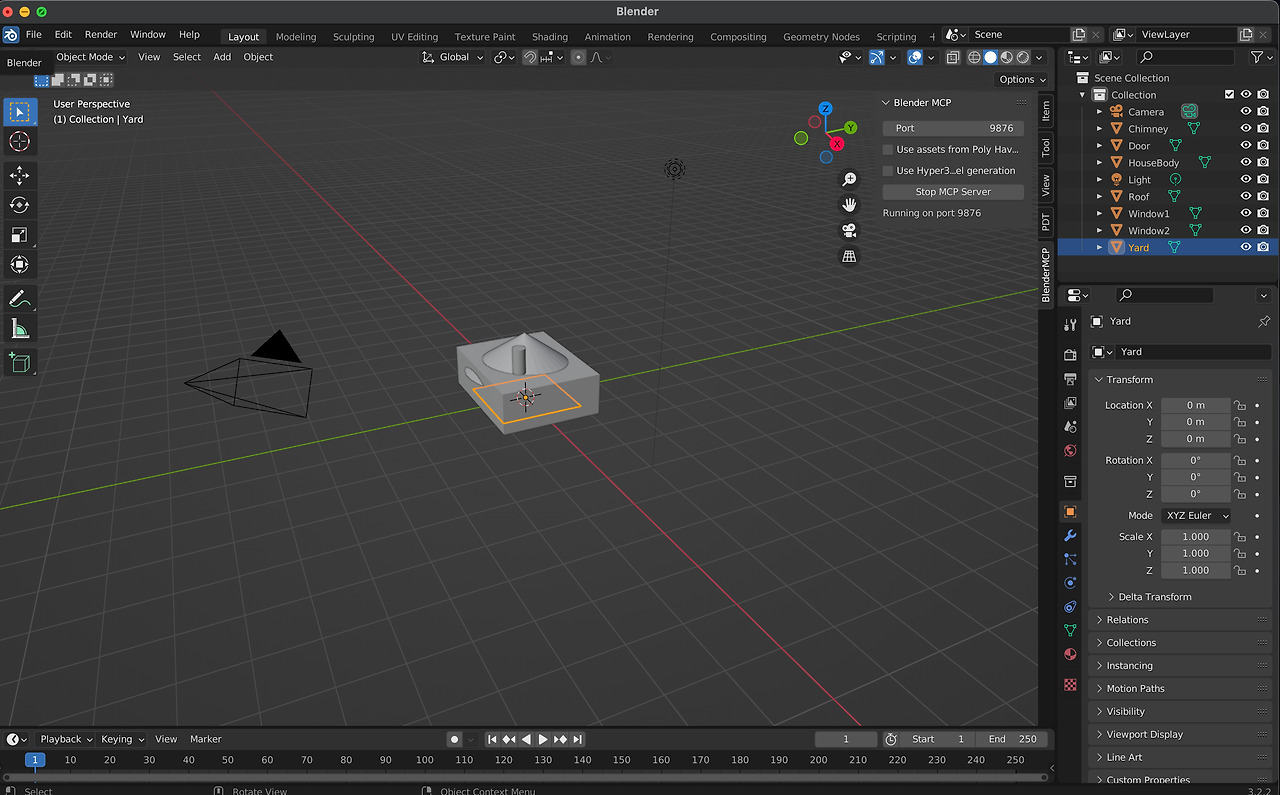Select the Cursor tool in toolbar
The image size is (1280, 795).
19,141
